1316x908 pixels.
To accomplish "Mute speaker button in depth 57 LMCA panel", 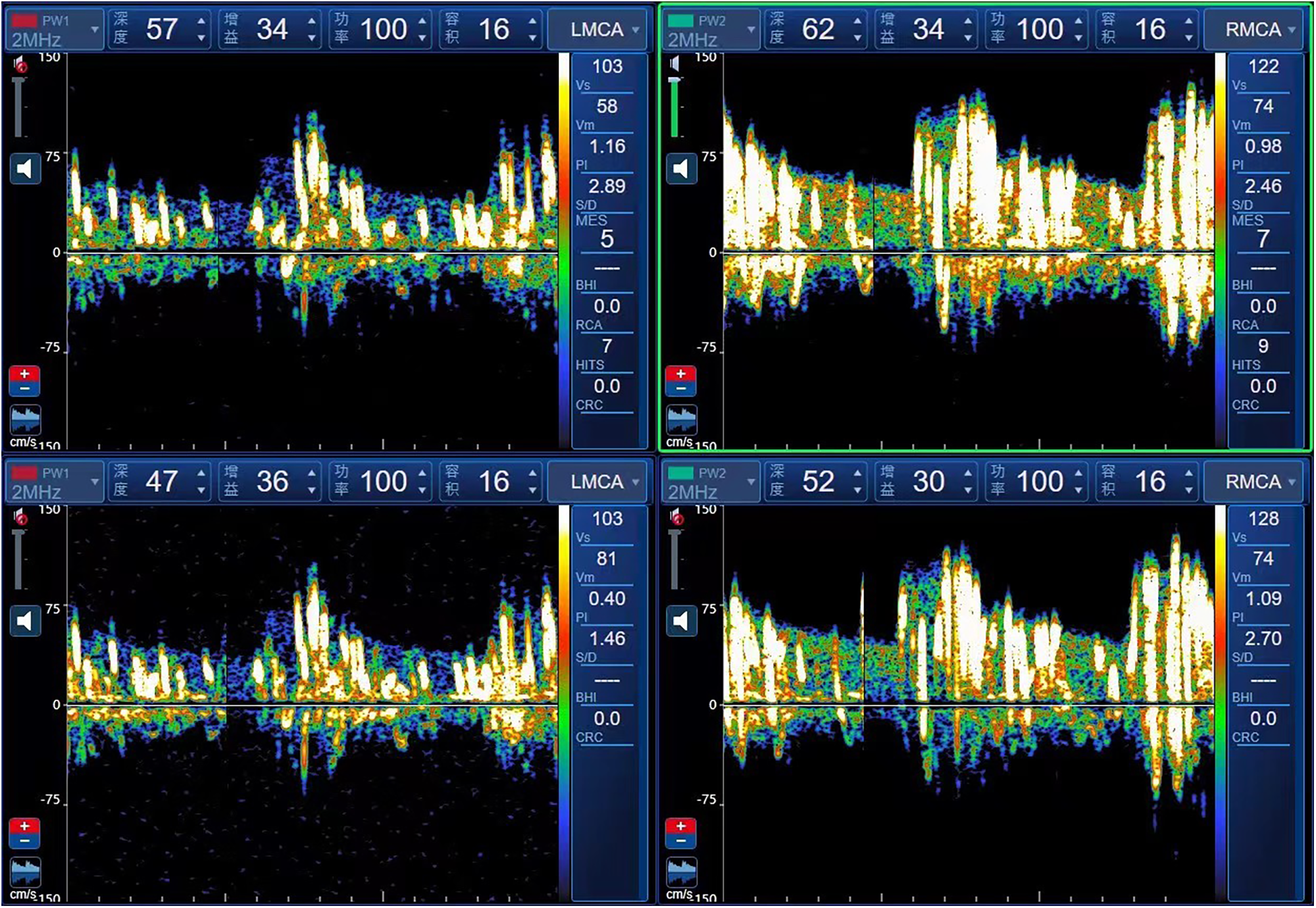I will click(x=25, y=169).
